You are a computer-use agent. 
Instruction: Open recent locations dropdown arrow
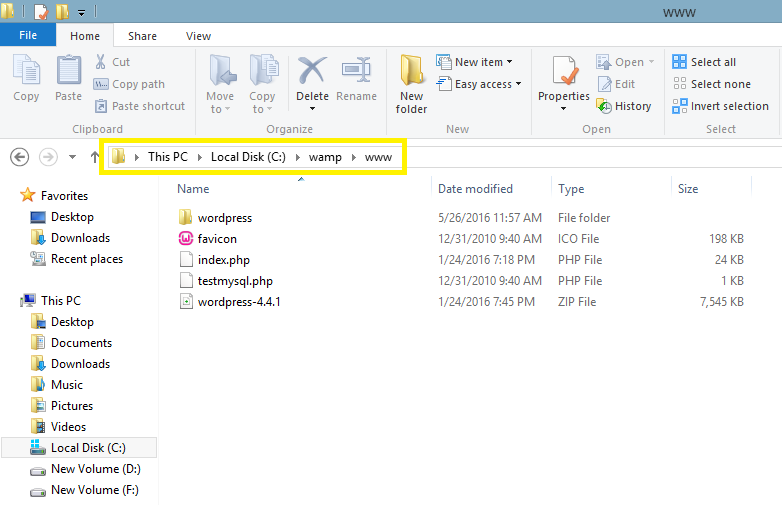pyautogui.click(x=72, y=158)
